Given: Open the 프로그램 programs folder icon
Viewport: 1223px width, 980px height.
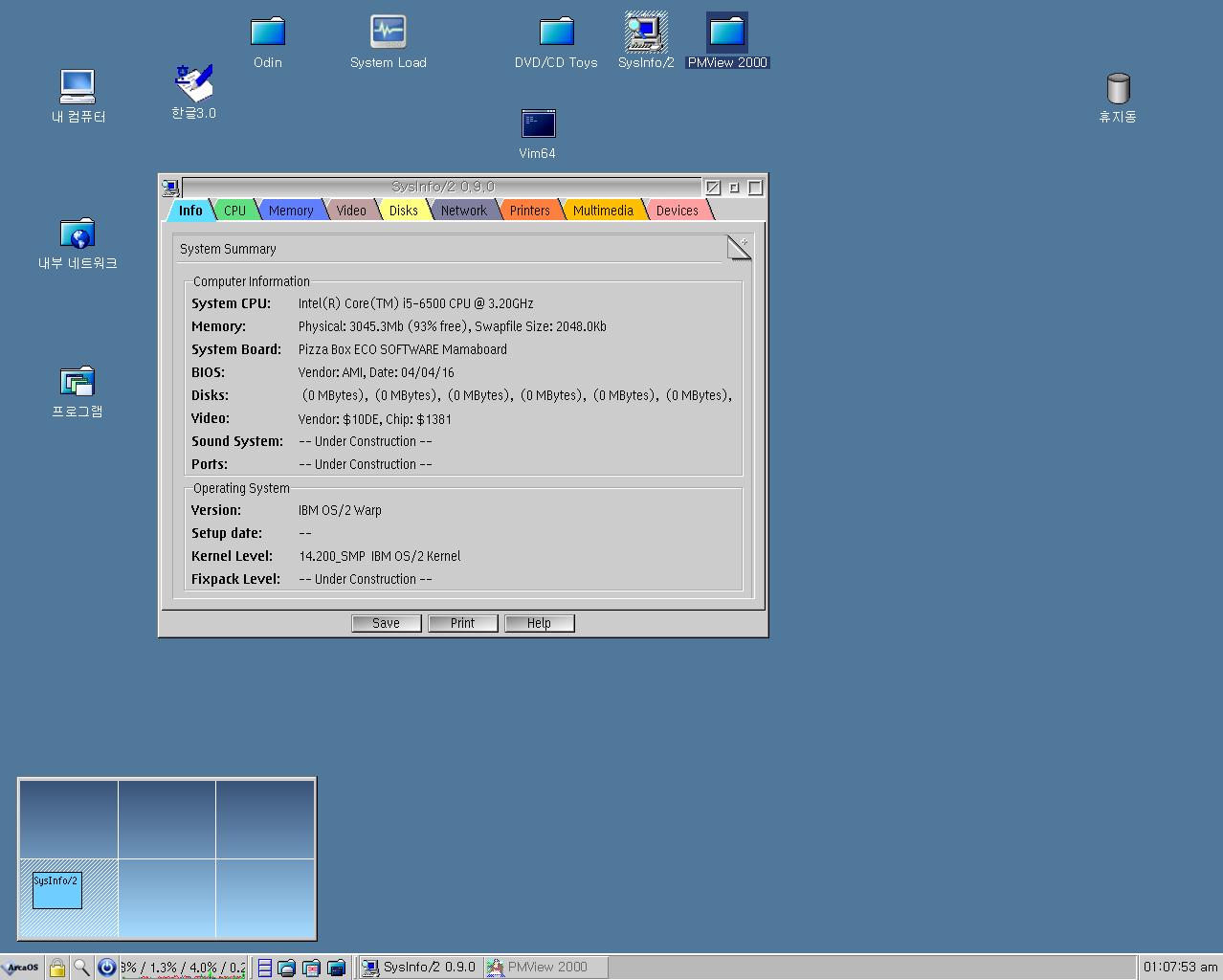Looking at the screenshot, I should tap(78, 382).
